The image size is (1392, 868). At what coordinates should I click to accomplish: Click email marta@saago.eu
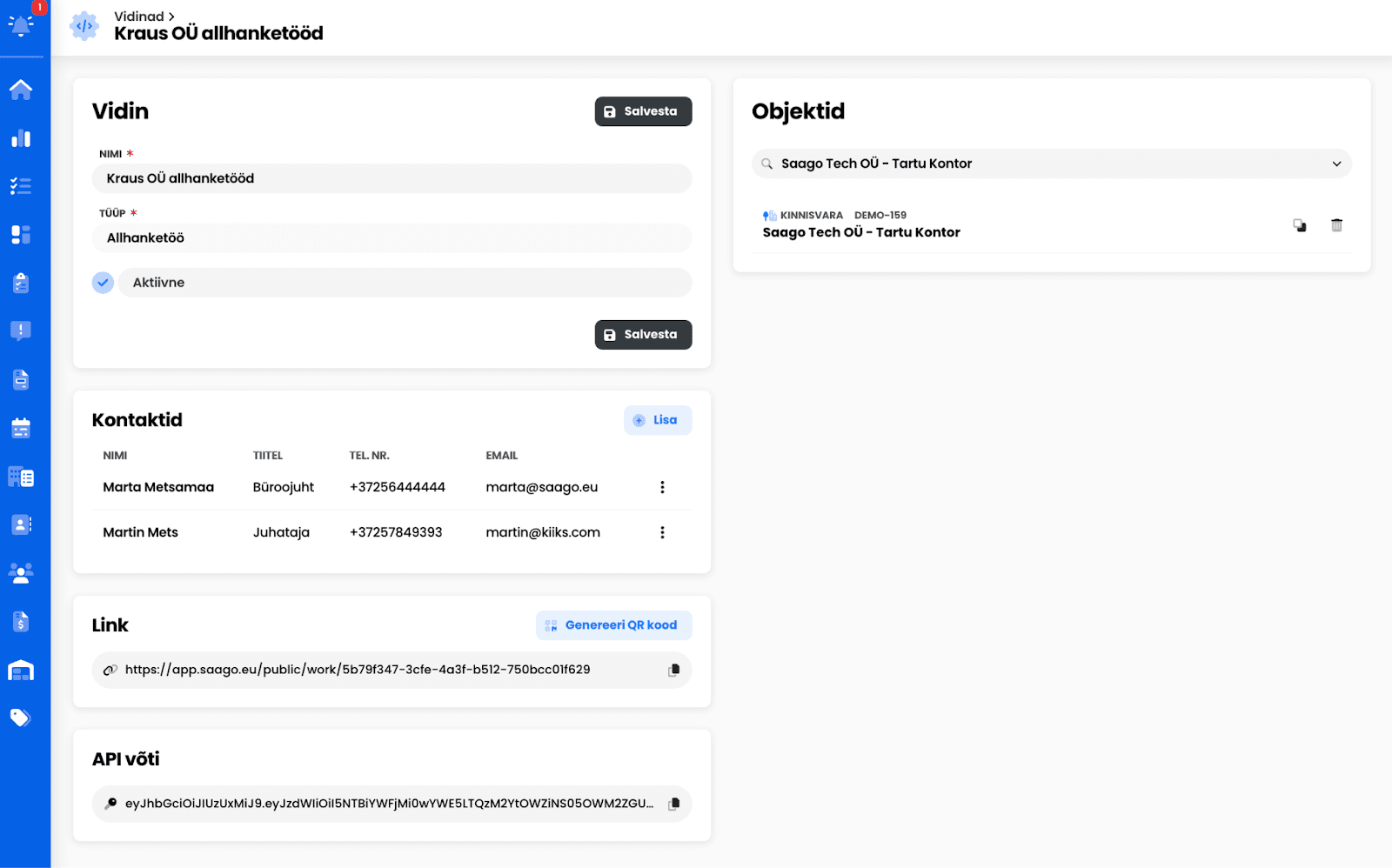pos(541,487)
